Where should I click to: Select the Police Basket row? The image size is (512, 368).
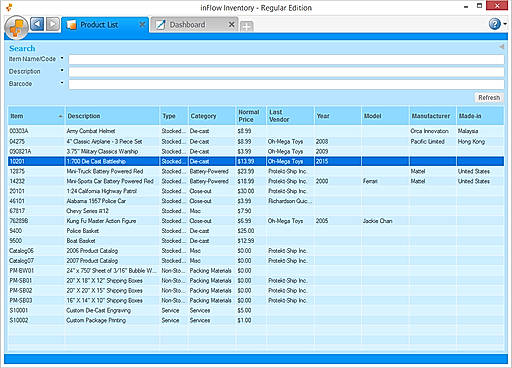256,231
